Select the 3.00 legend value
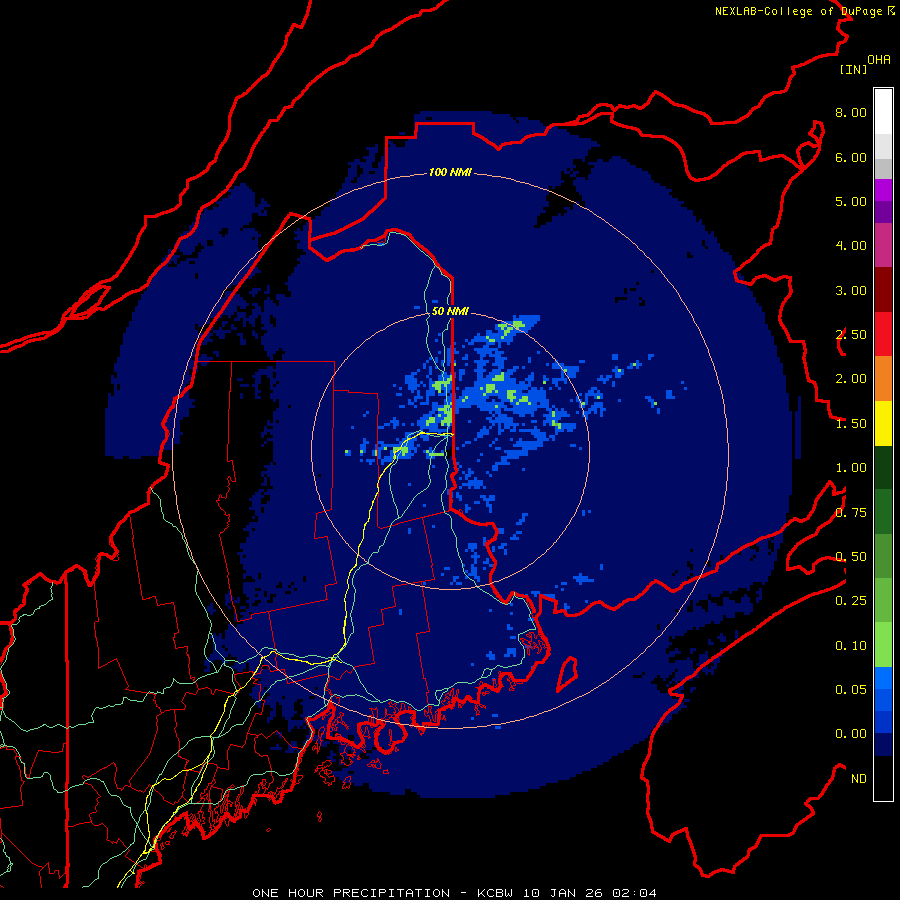The width and height of the screenshot is (900, 900). tap(851, 290)
